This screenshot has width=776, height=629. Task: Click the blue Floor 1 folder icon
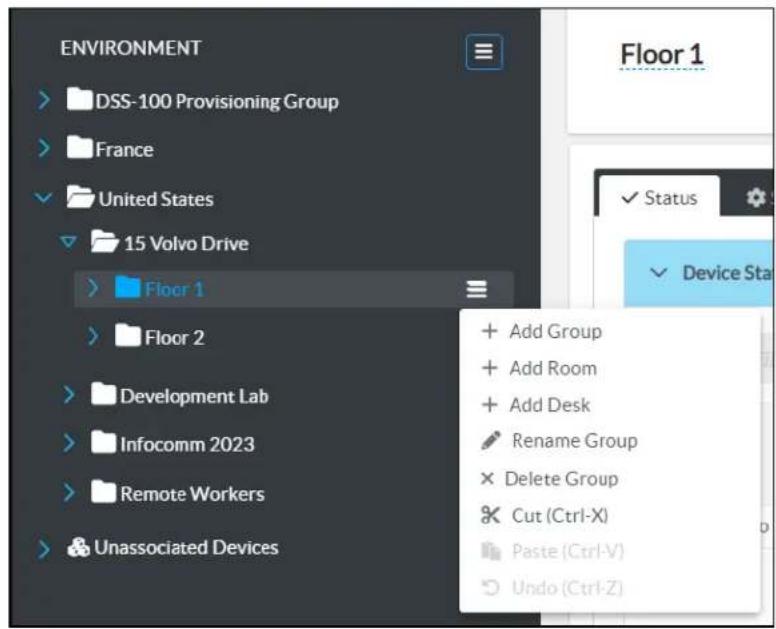click(x=128, y=287)
